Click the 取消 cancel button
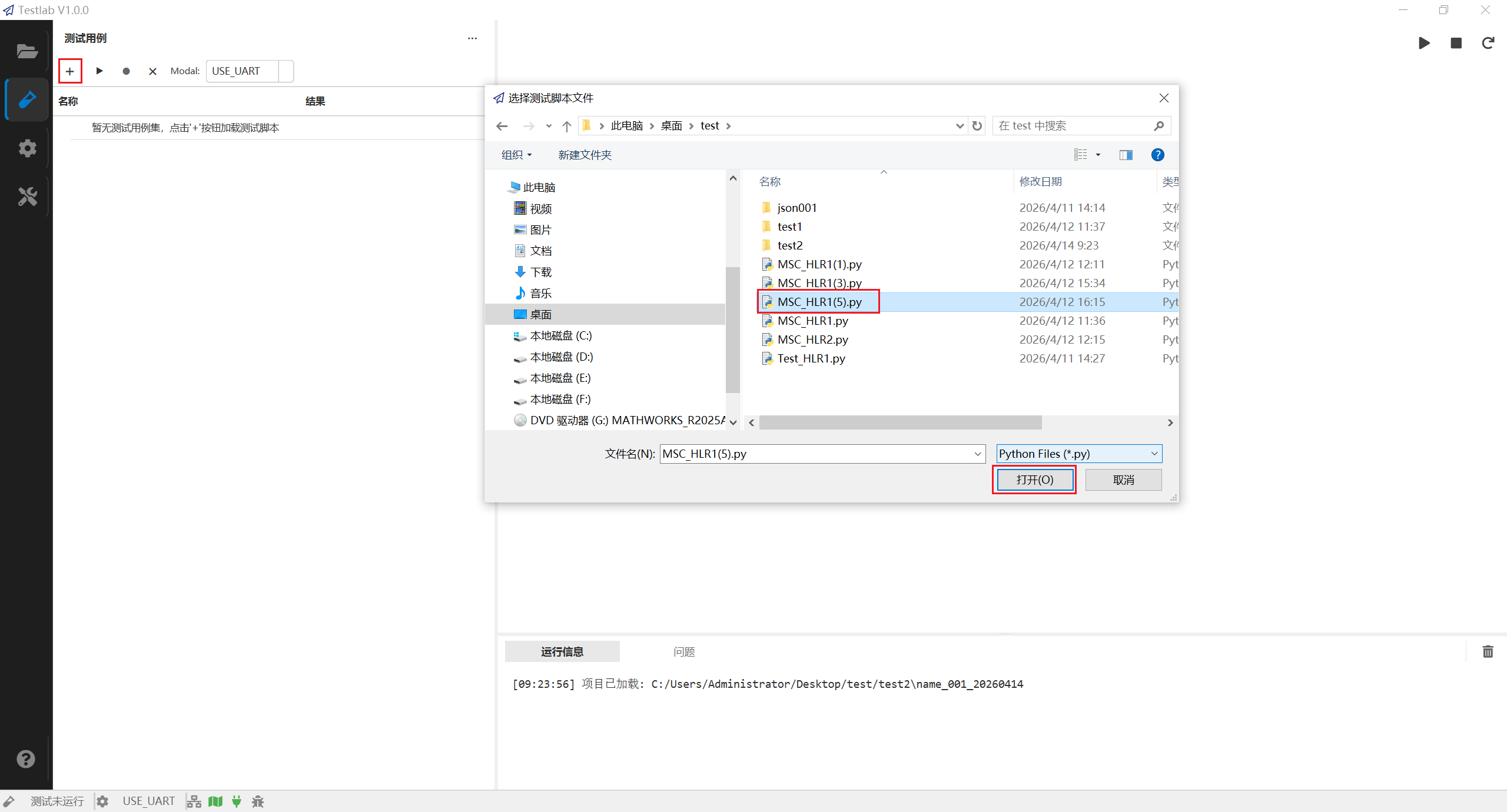Viewport: 1507px width, 812px height. (x=1123, y=480)
